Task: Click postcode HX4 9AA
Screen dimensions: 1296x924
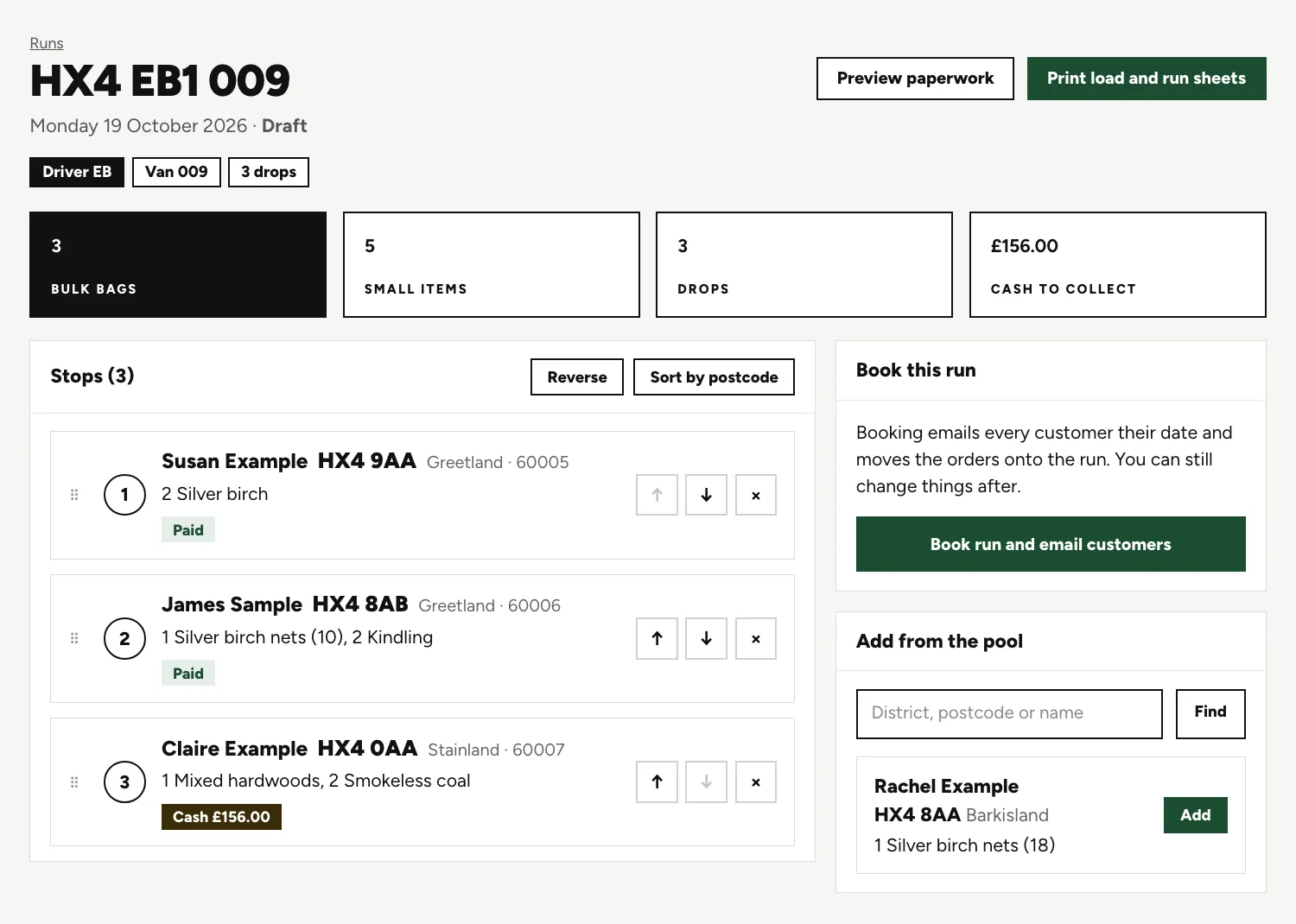Action: 367,461
